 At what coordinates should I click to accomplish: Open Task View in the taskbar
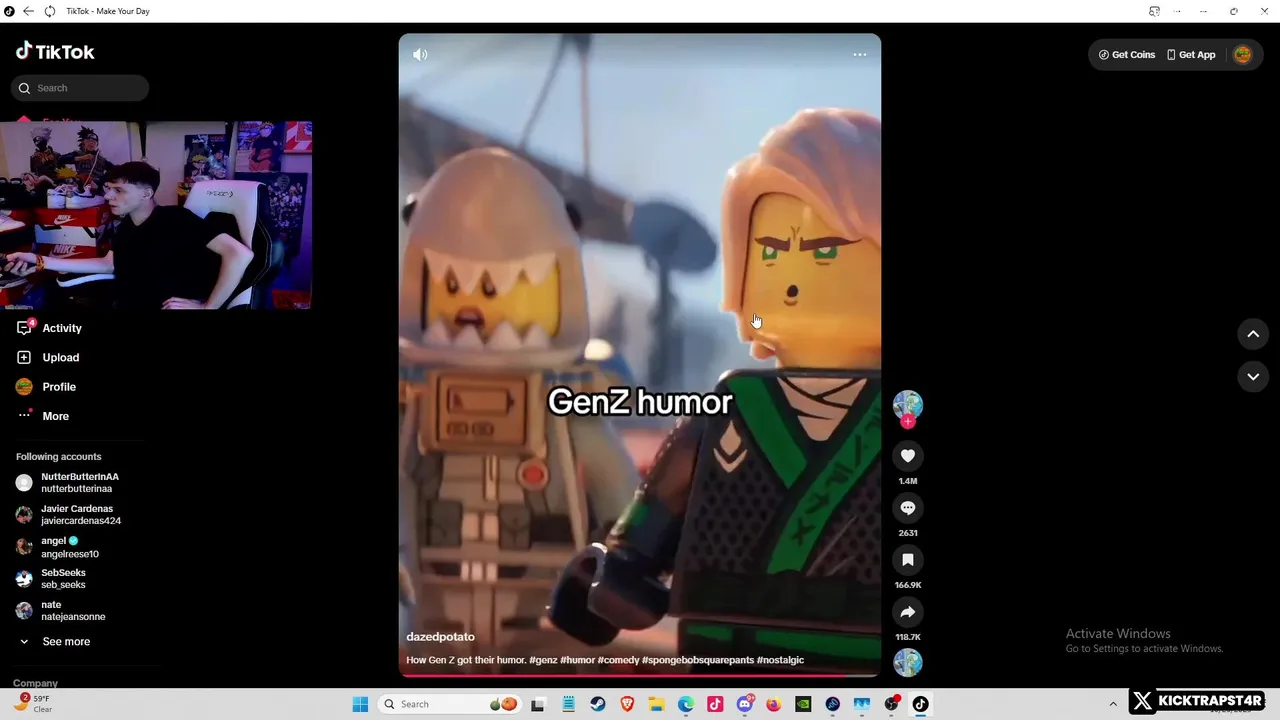(x=537, y=704)
